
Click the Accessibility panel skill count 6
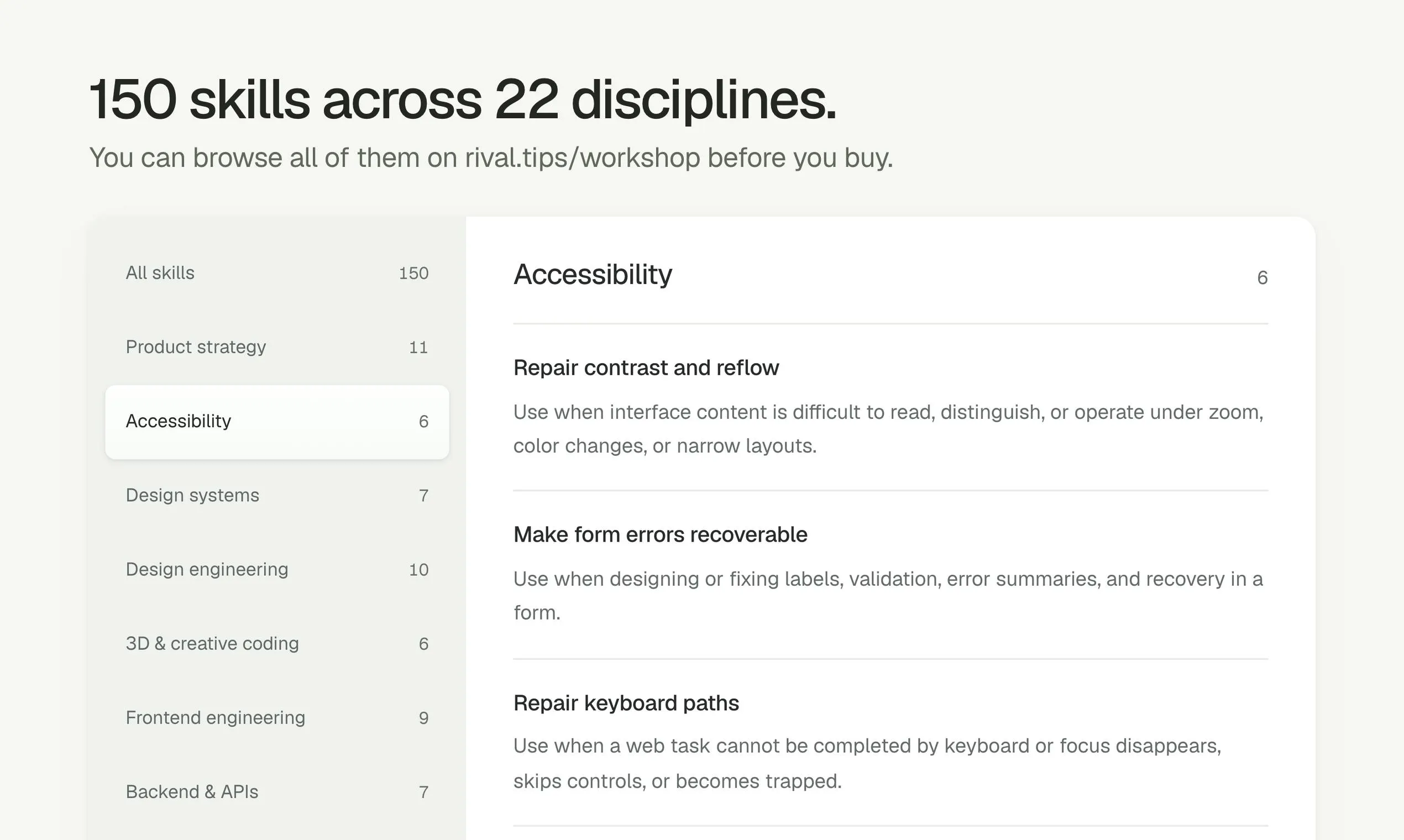(x=1262, y=278)
